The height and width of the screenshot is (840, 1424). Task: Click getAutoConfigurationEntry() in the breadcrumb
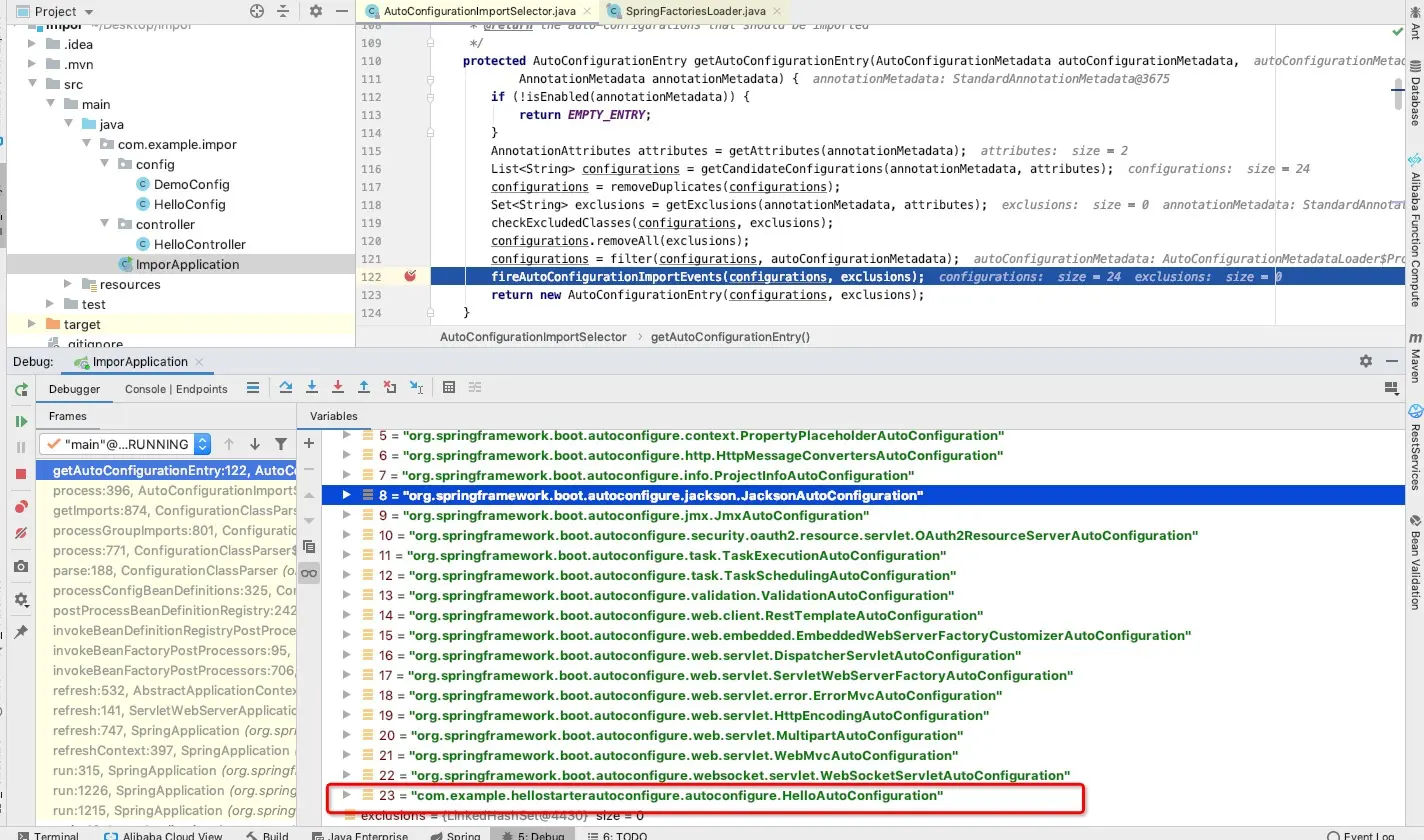(x=730, y=337)
